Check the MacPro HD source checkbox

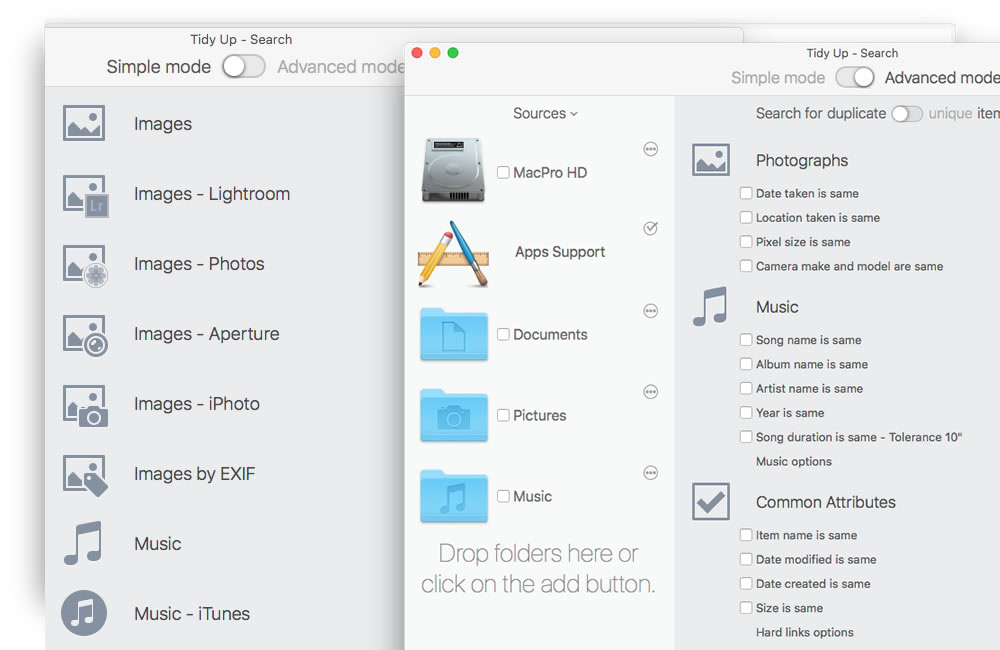pyautogui.click(x=503, y=172)
